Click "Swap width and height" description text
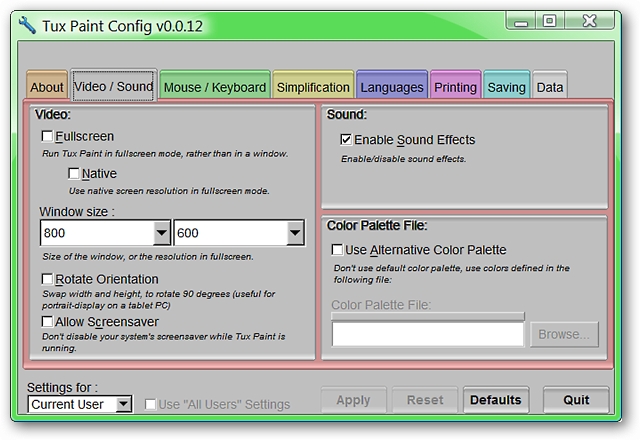Viewport: 640px width, 440px height. pyautogui.click(x=159, y=299)
